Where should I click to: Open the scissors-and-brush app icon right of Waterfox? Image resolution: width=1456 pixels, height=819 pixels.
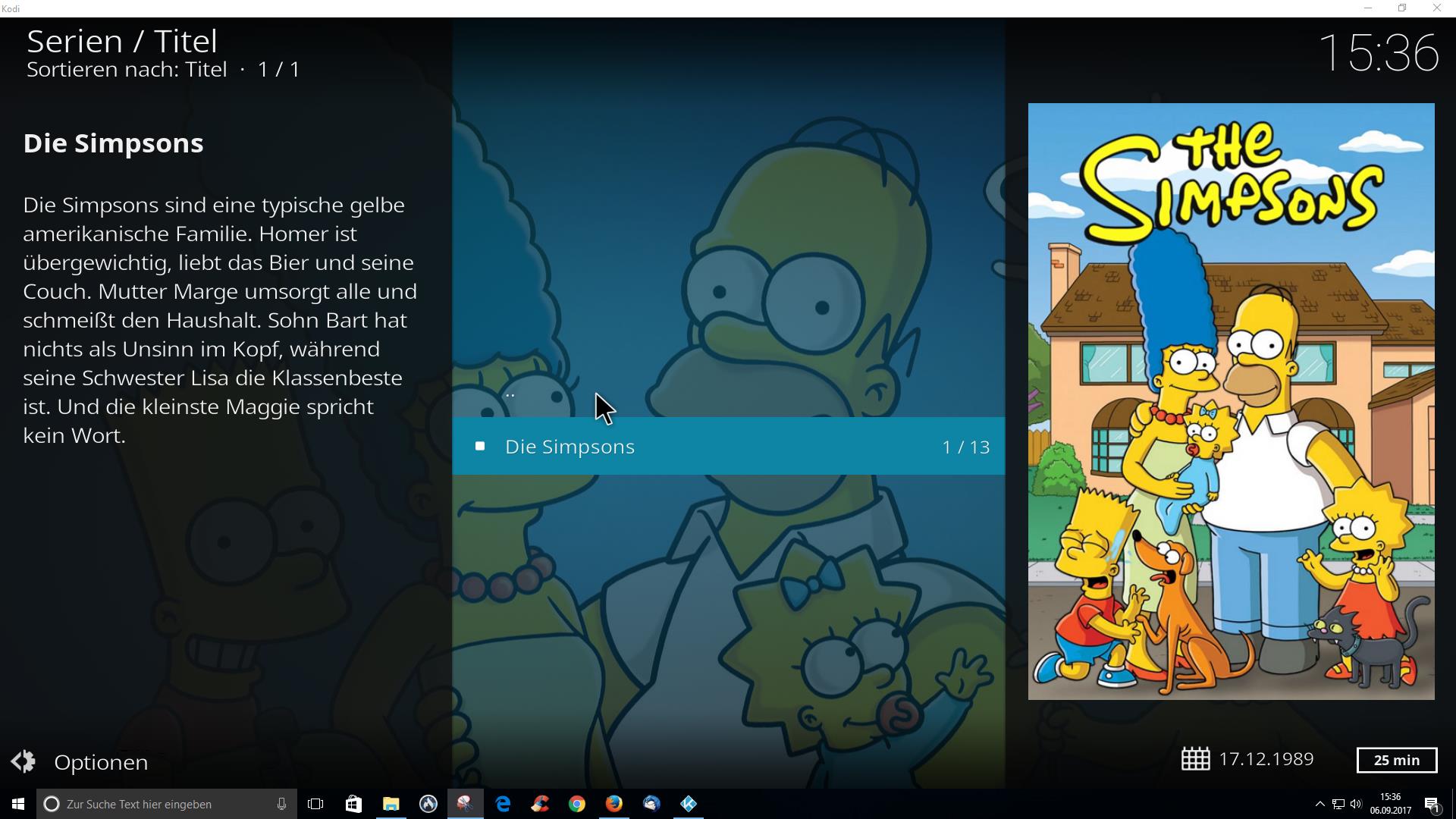465,804
